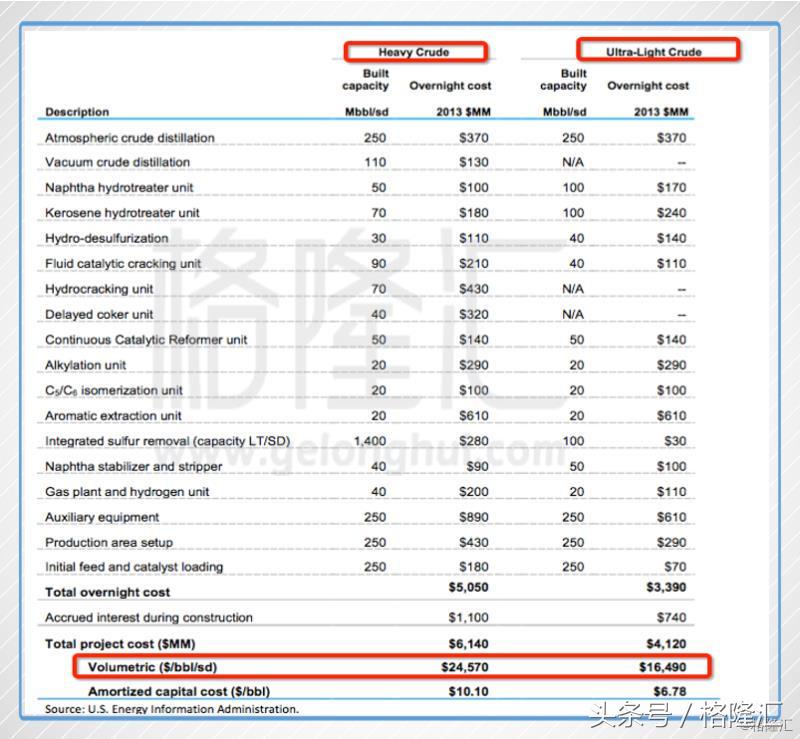Viewport: 800px width, 739px height.
Task: Select the "$10.10" amortized capital cost
Action: coord(468,692)
